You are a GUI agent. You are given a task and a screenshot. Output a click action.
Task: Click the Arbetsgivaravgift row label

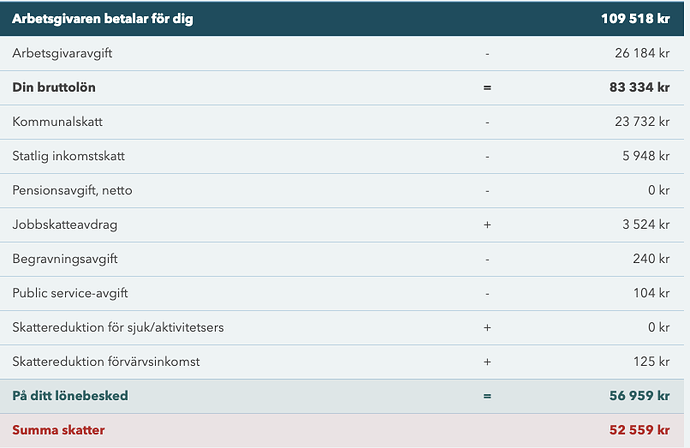[62, 53]
